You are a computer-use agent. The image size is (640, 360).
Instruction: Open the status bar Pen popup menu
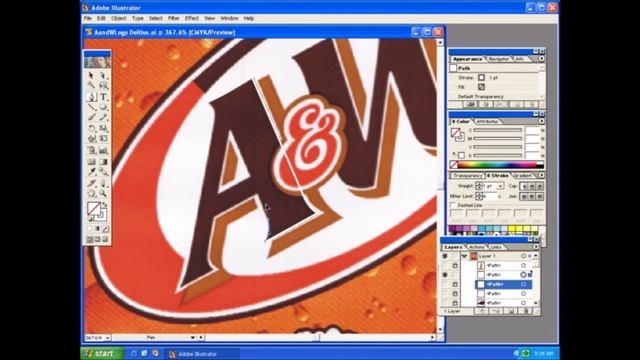193,338
